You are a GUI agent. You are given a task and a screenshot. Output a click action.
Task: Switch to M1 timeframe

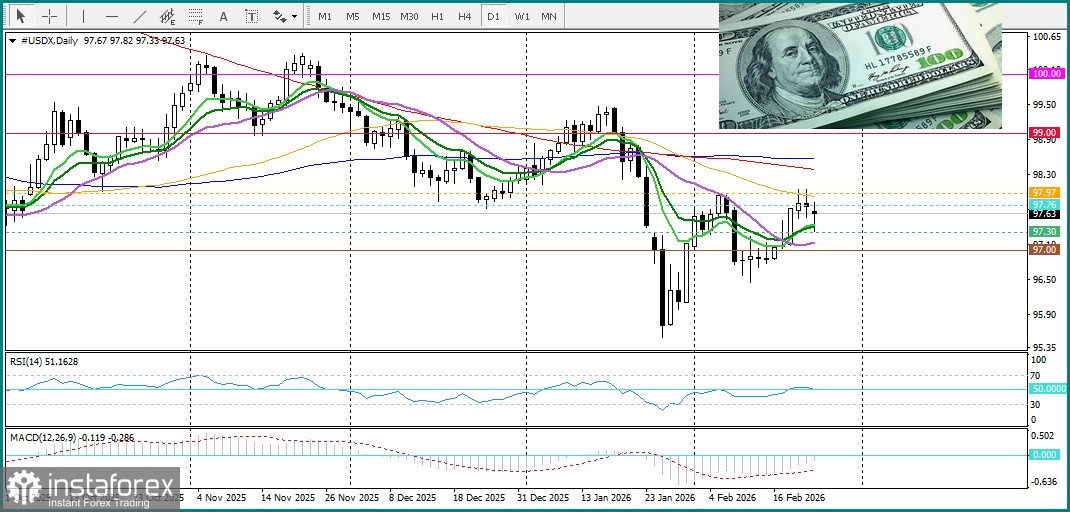[325, 17]
